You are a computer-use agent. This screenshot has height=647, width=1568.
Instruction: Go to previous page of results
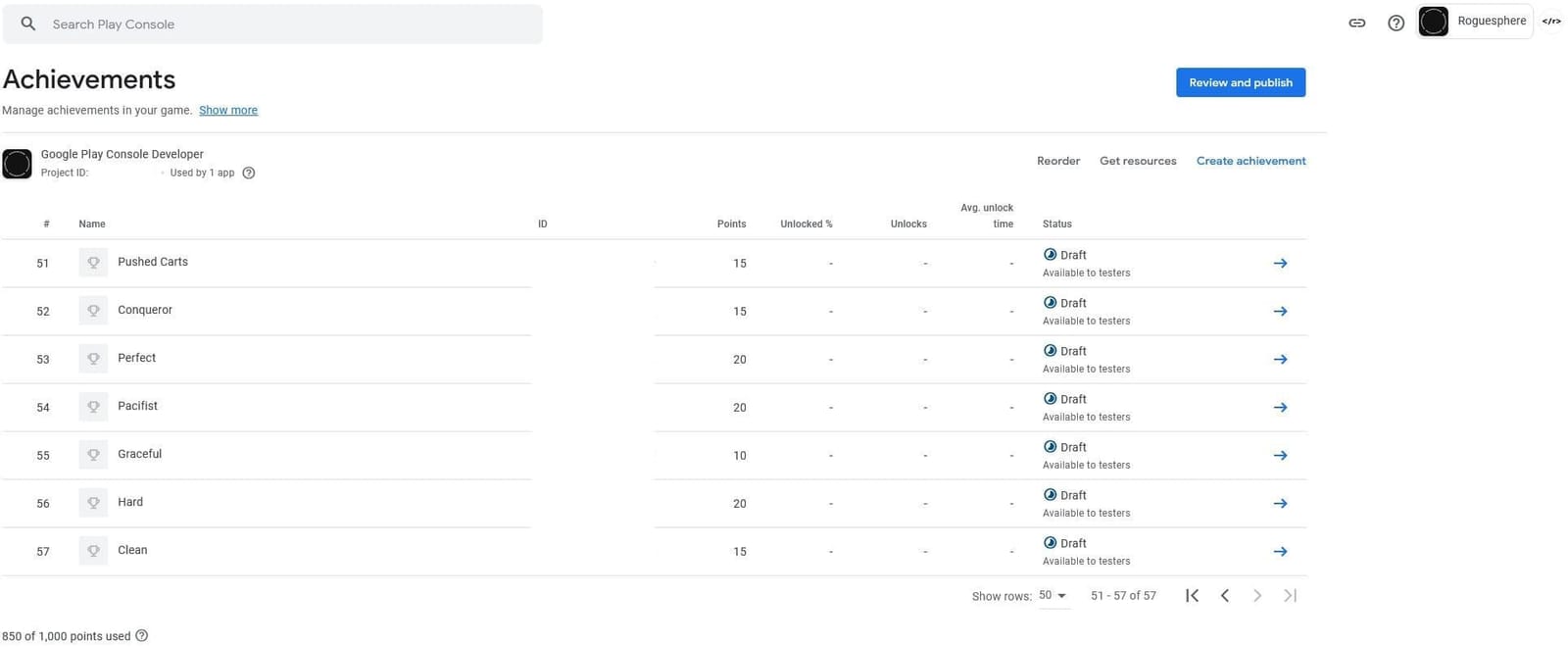coord(1225,595)
